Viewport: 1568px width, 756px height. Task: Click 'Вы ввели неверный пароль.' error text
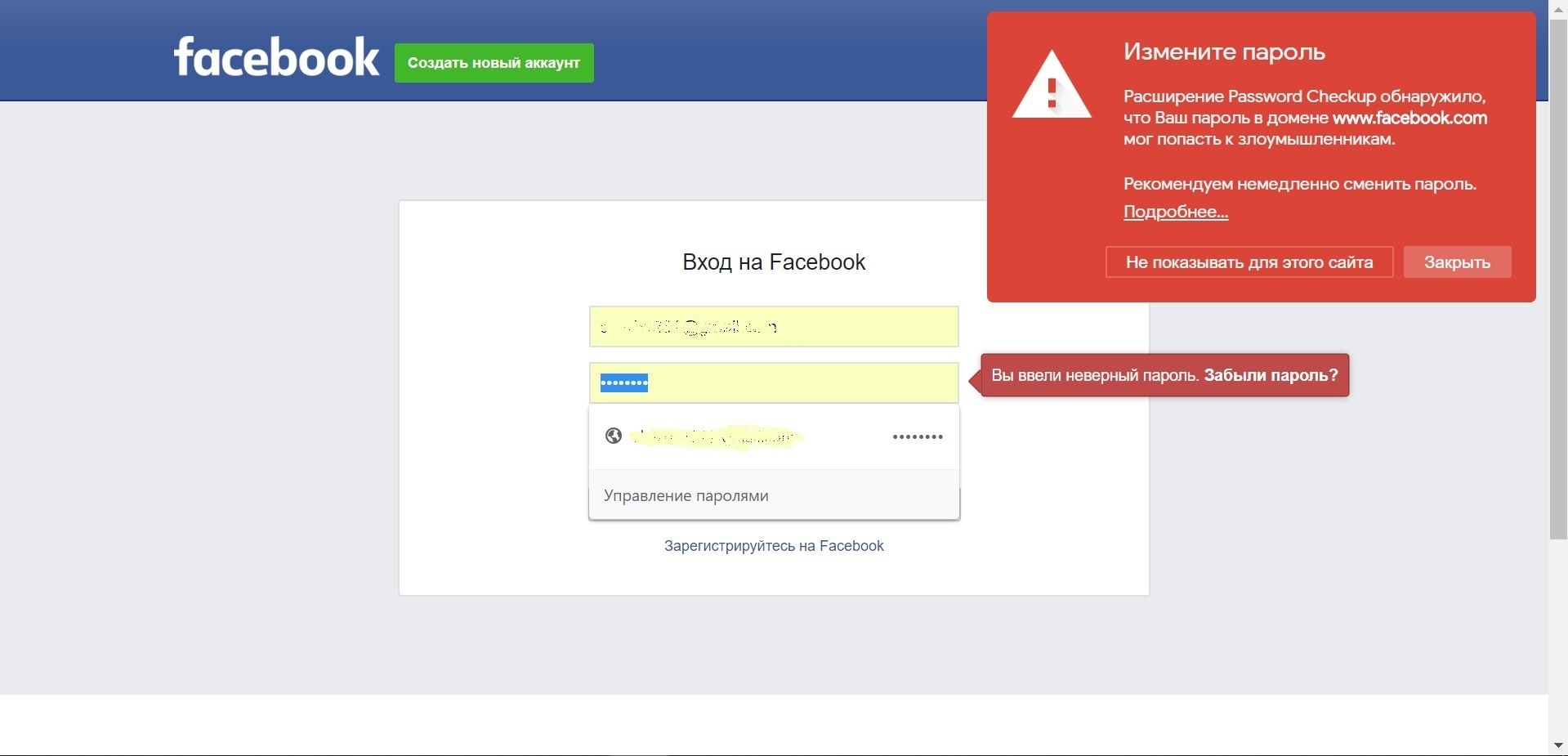pos(1095,375)
